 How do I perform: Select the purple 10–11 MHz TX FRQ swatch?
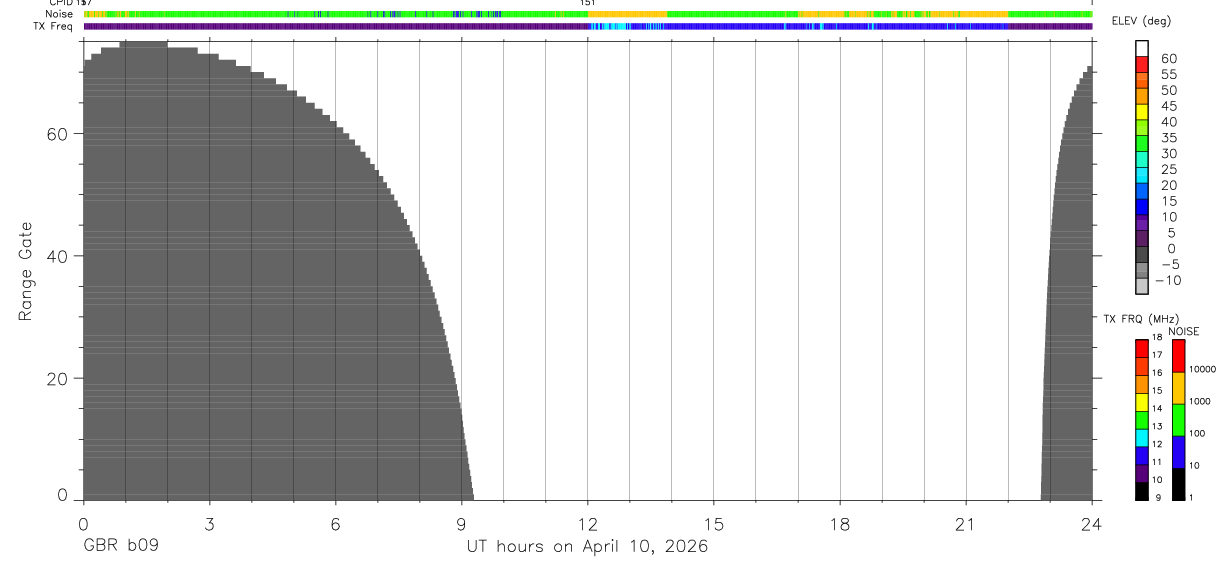tap(1142, 474)
